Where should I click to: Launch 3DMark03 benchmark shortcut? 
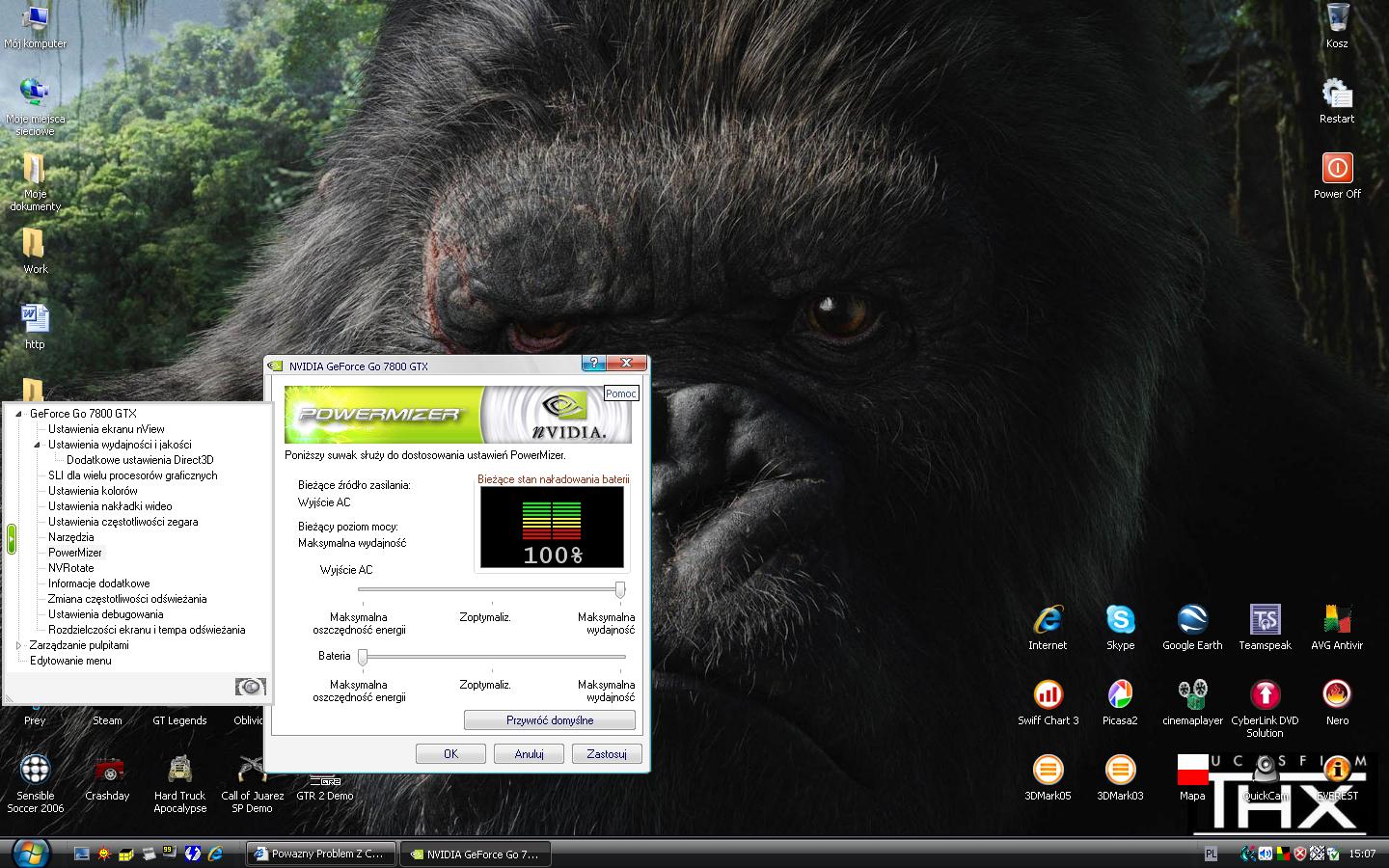tap(1120, 777)
